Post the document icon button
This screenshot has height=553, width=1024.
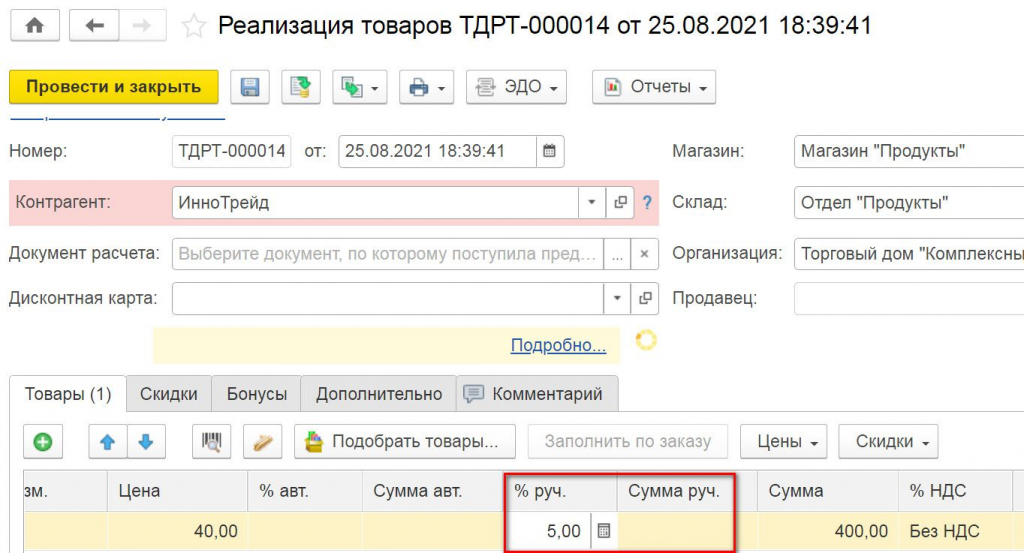tap(300, 87)
